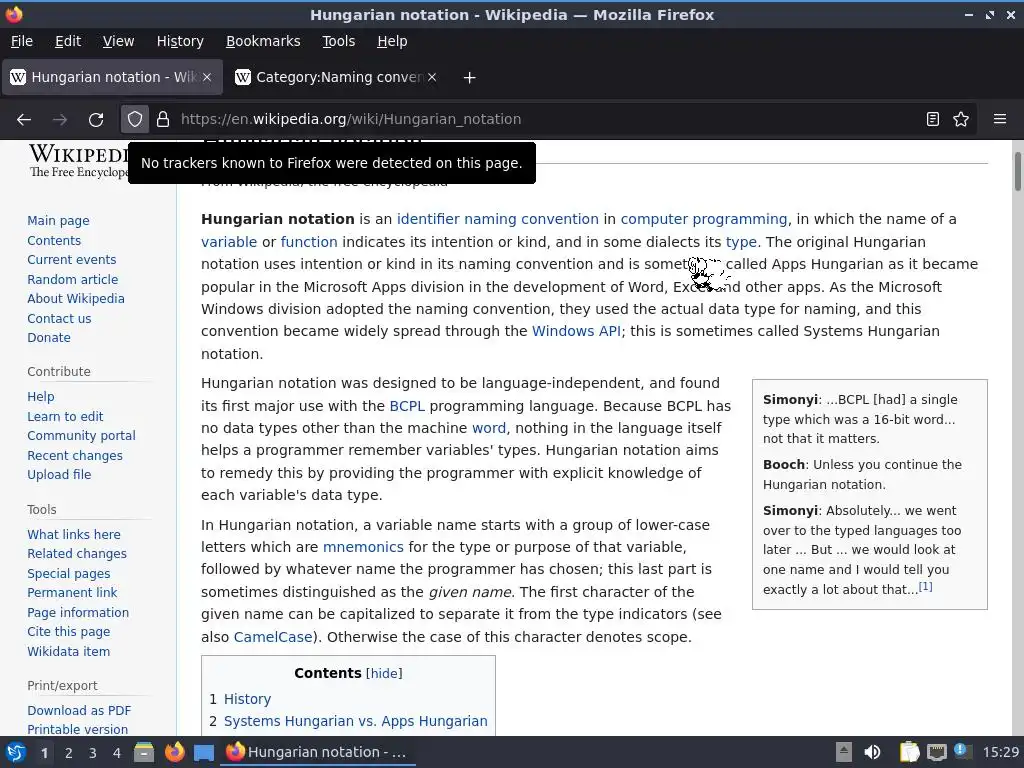
Task: Click the Hungarian notation taskbar window button
Action: tap(318, 752)
